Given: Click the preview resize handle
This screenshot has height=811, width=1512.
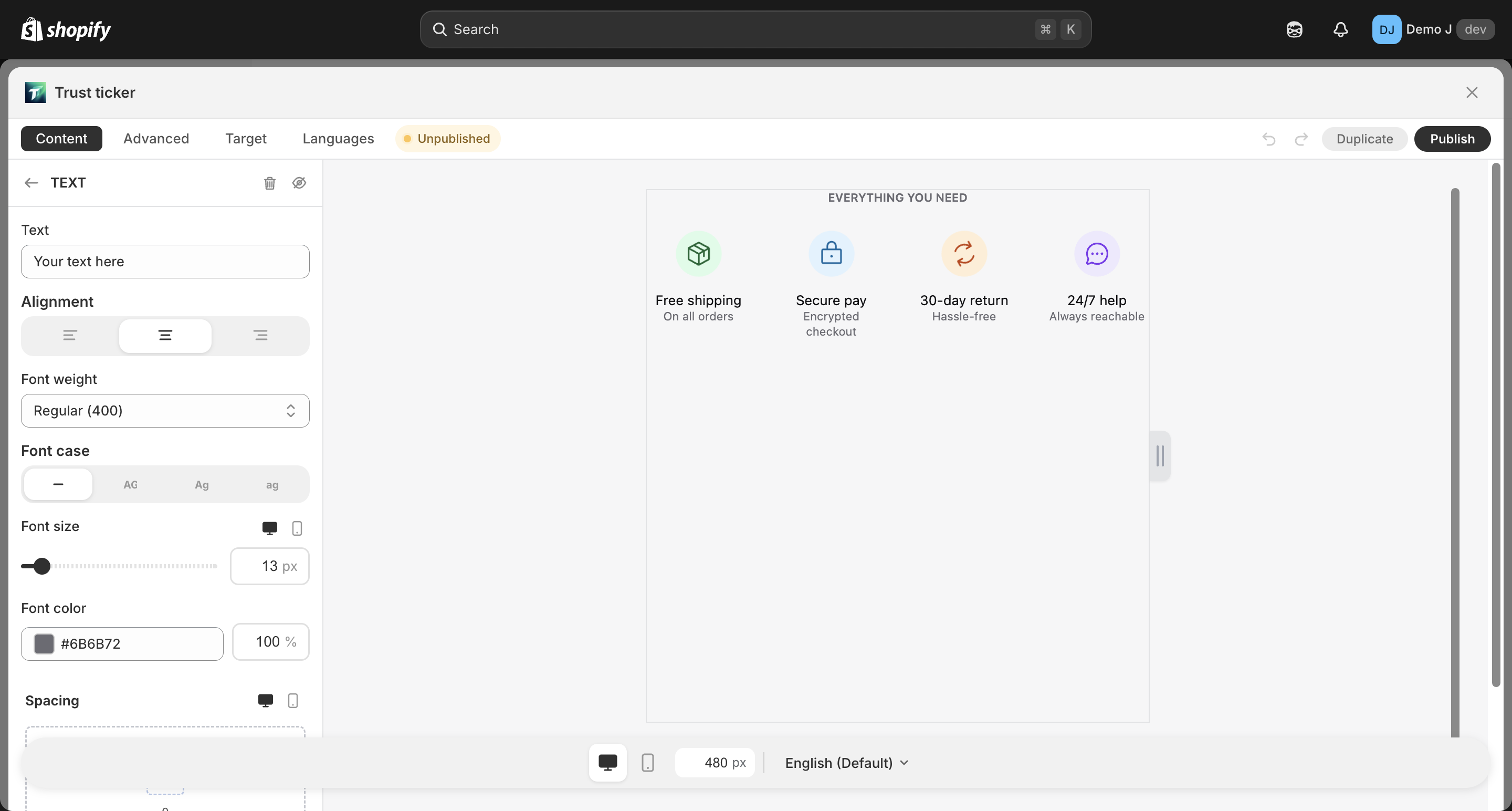Looking at the screenshot, I should [x=1160, y=456].
